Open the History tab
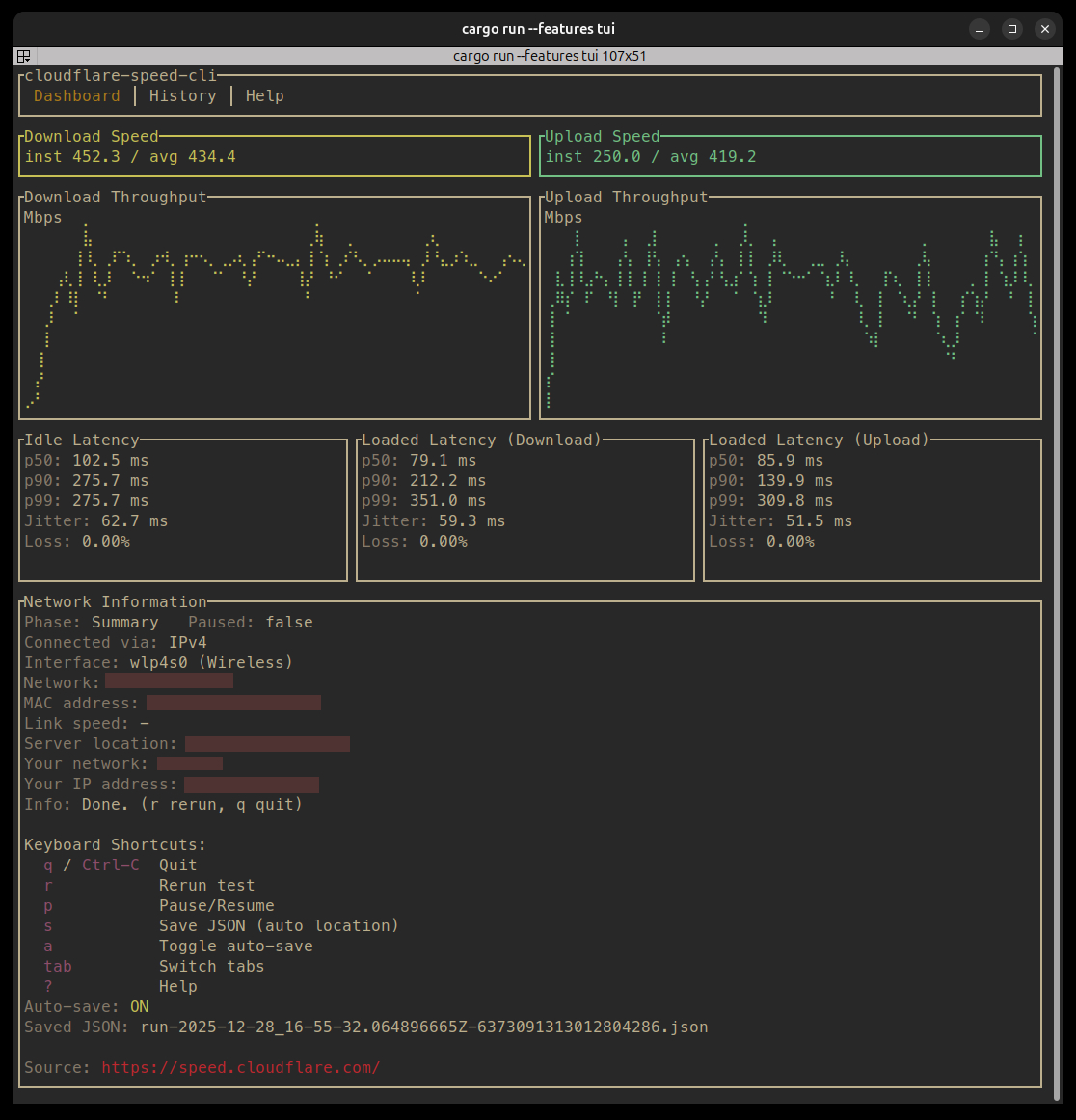1076x1120 pixels. pyautogui.click(x=182, y=95)
